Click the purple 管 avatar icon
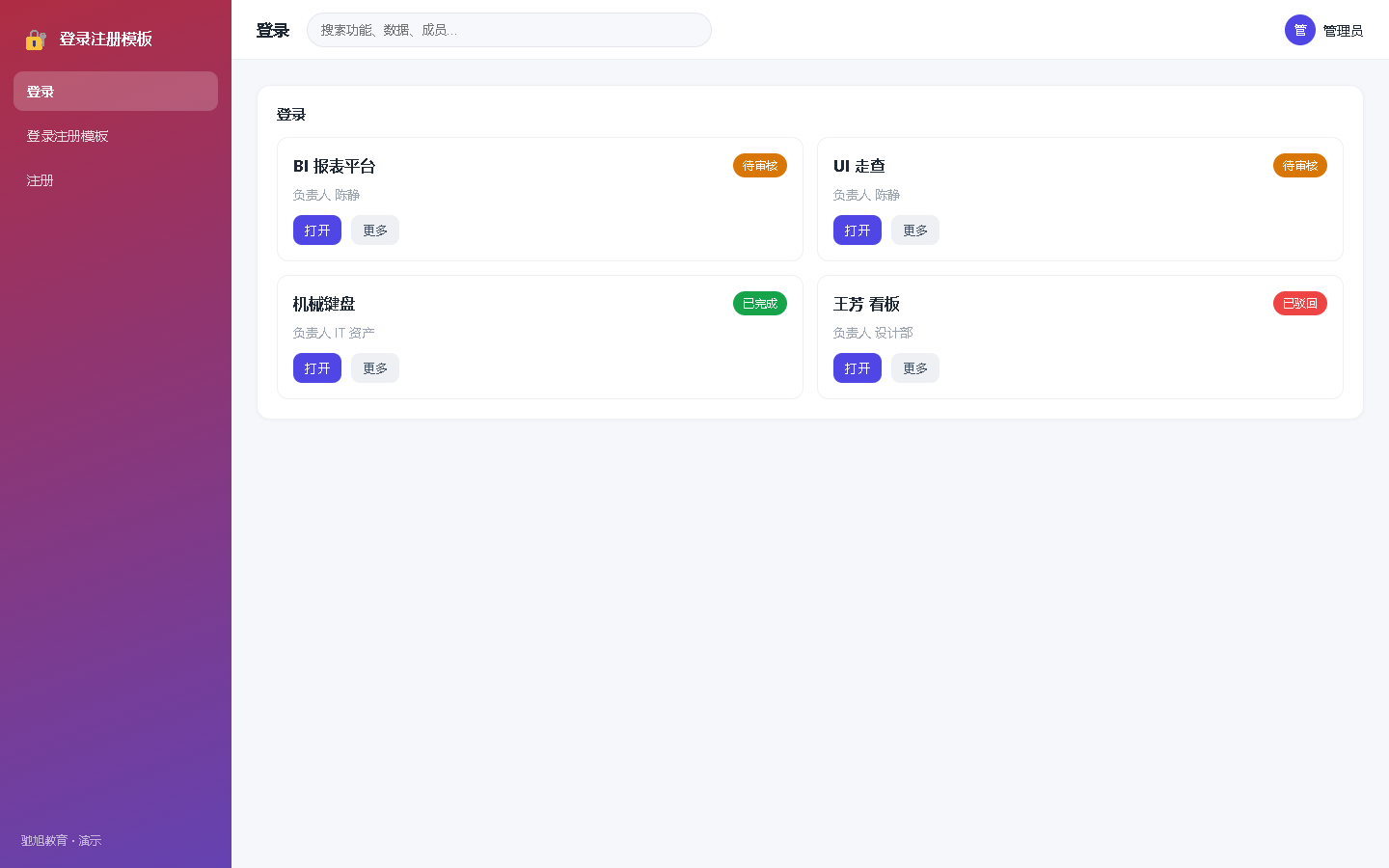The height and width of the screenshot is (868, 1389). point(1300,30)
